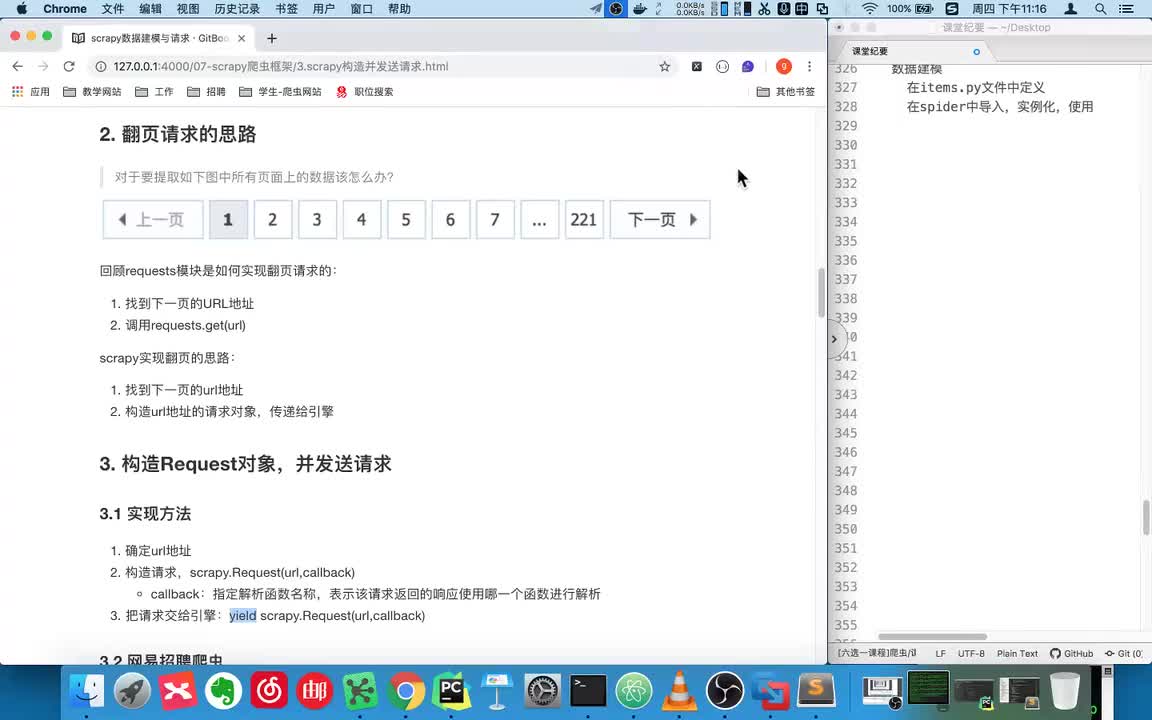The height and width of the screenshot is (720, 1152).
Task: Click the Git status item in Atom status bar
Action: pos(1123,653)
